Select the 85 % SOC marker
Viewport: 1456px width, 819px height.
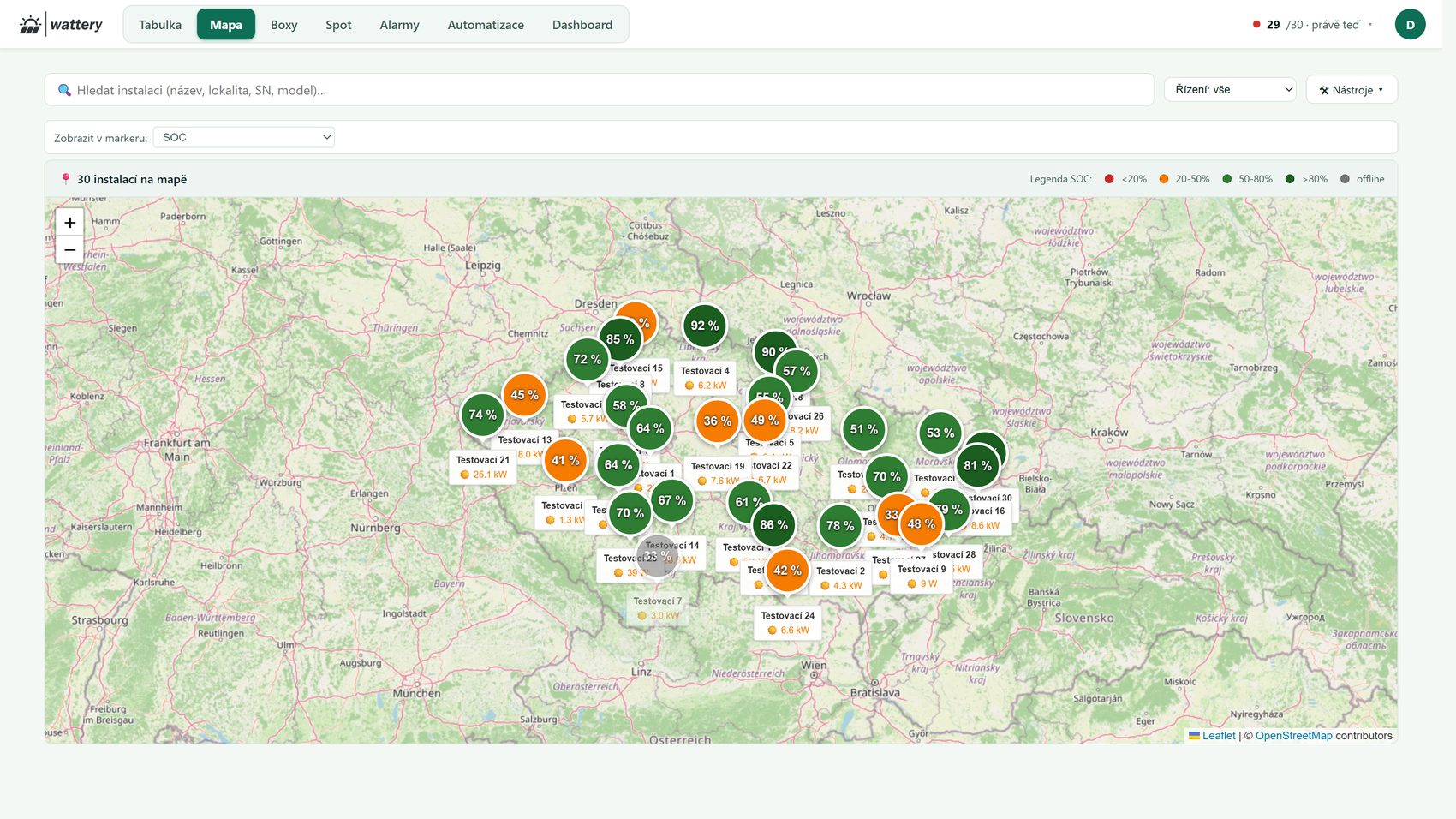(x=620, y=339)
